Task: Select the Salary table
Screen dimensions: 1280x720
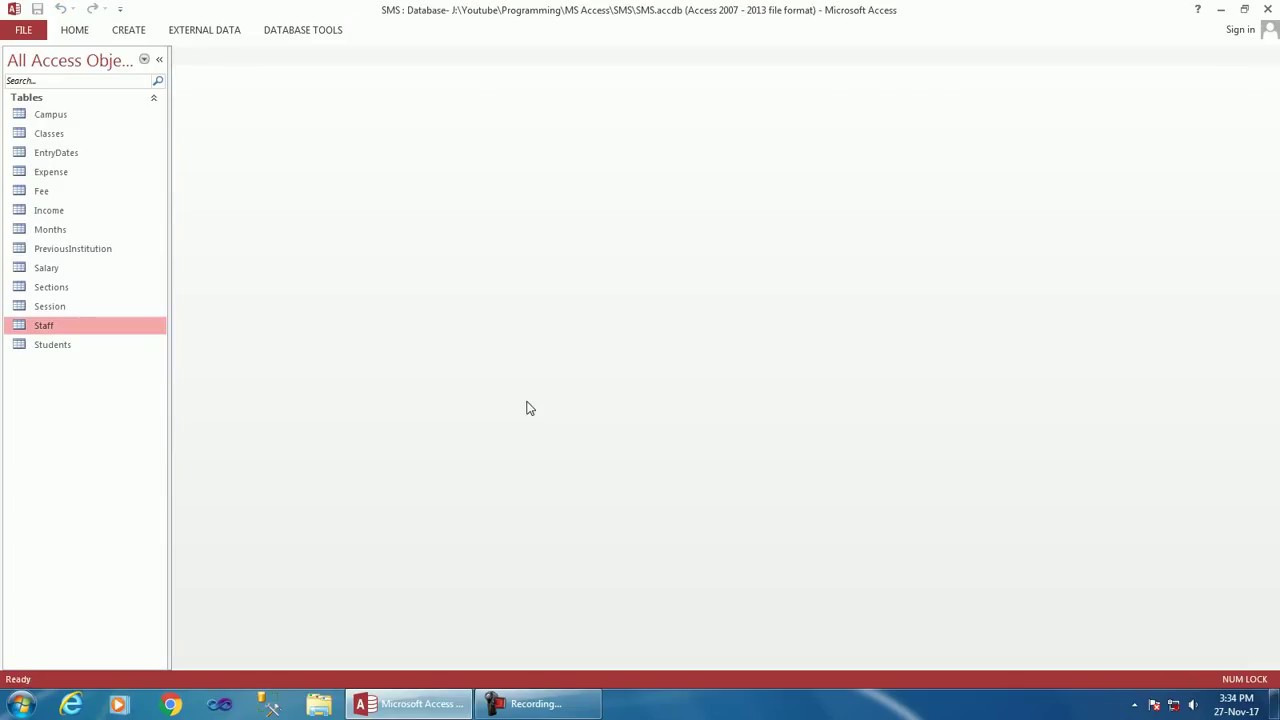Action: pos(85,268)
